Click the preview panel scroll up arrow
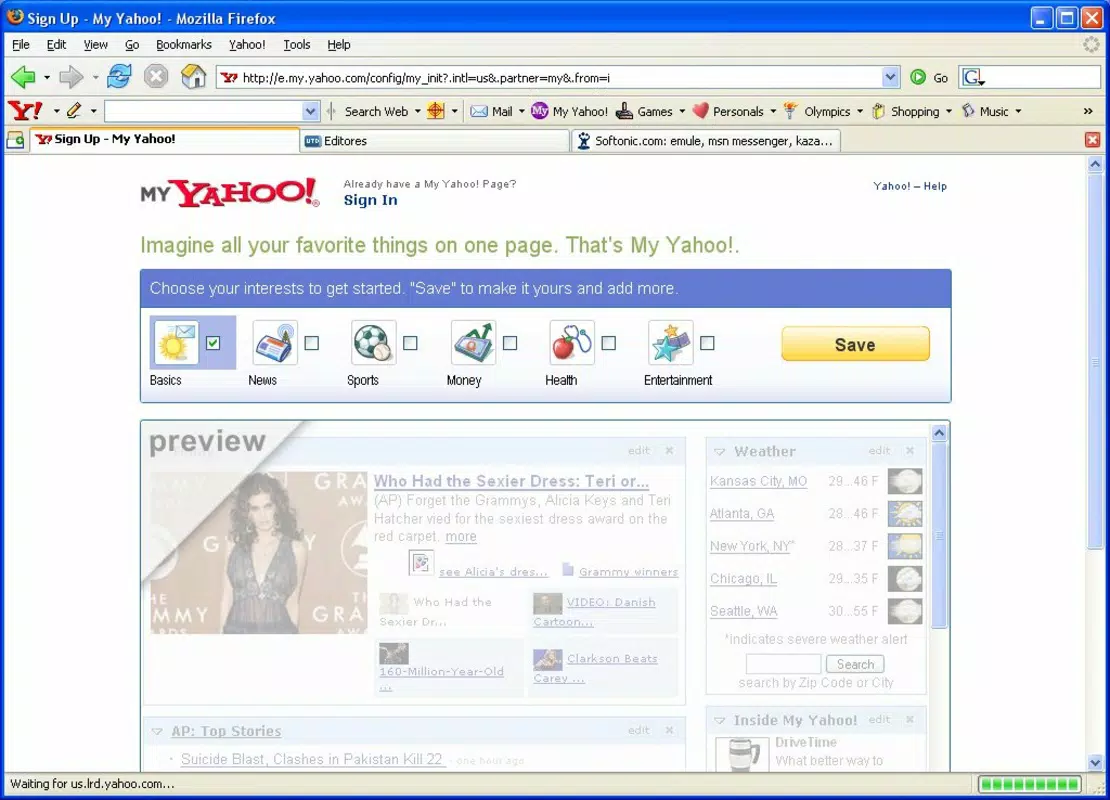 tap(939, 433)
